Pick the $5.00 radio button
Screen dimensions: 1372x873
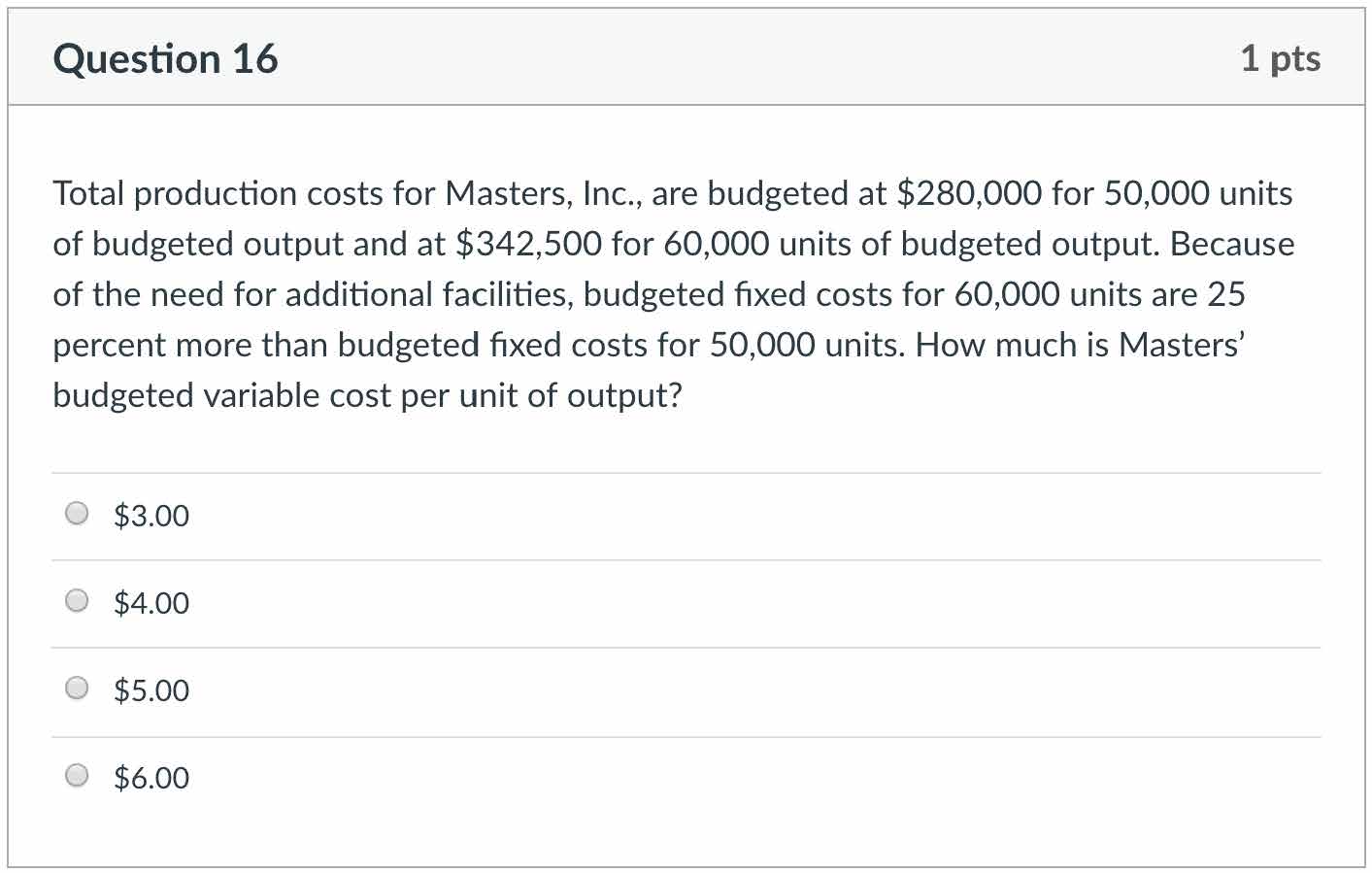tap(78, 688)
